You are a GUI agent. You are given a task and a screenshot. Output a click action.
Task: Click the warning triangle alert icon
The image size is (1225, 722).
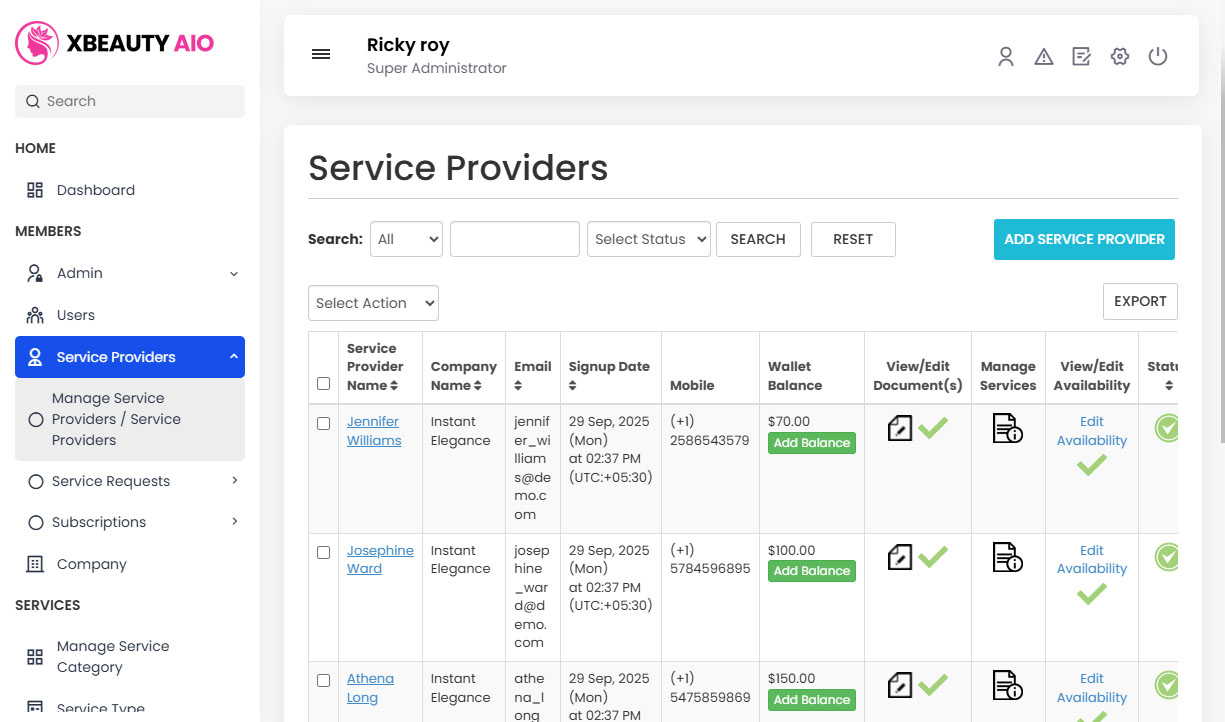[1044, 57]
